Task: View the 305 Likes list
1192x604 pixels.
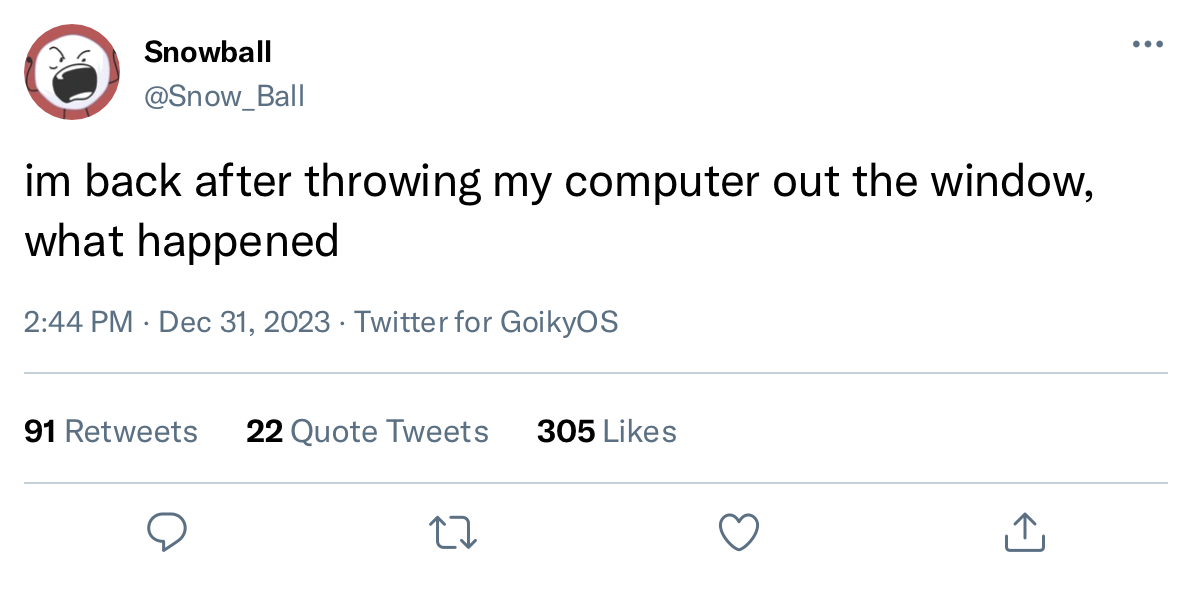Action: tap(607, 431)
